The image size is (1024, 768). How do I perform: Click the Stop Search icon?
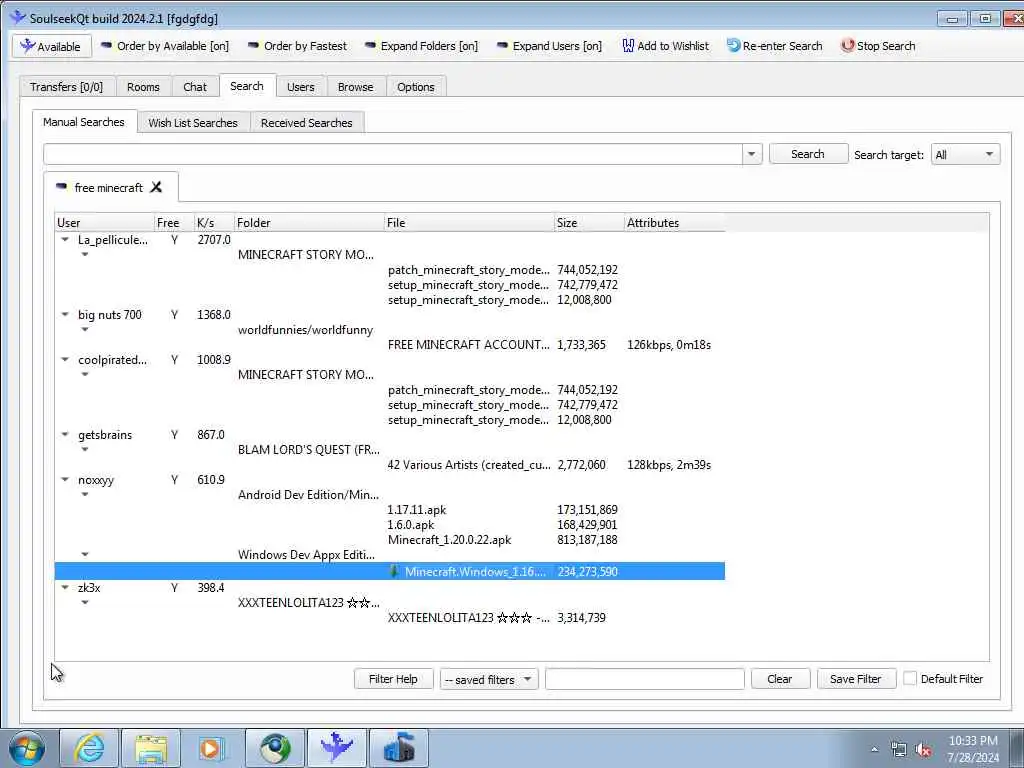point(847,46)
